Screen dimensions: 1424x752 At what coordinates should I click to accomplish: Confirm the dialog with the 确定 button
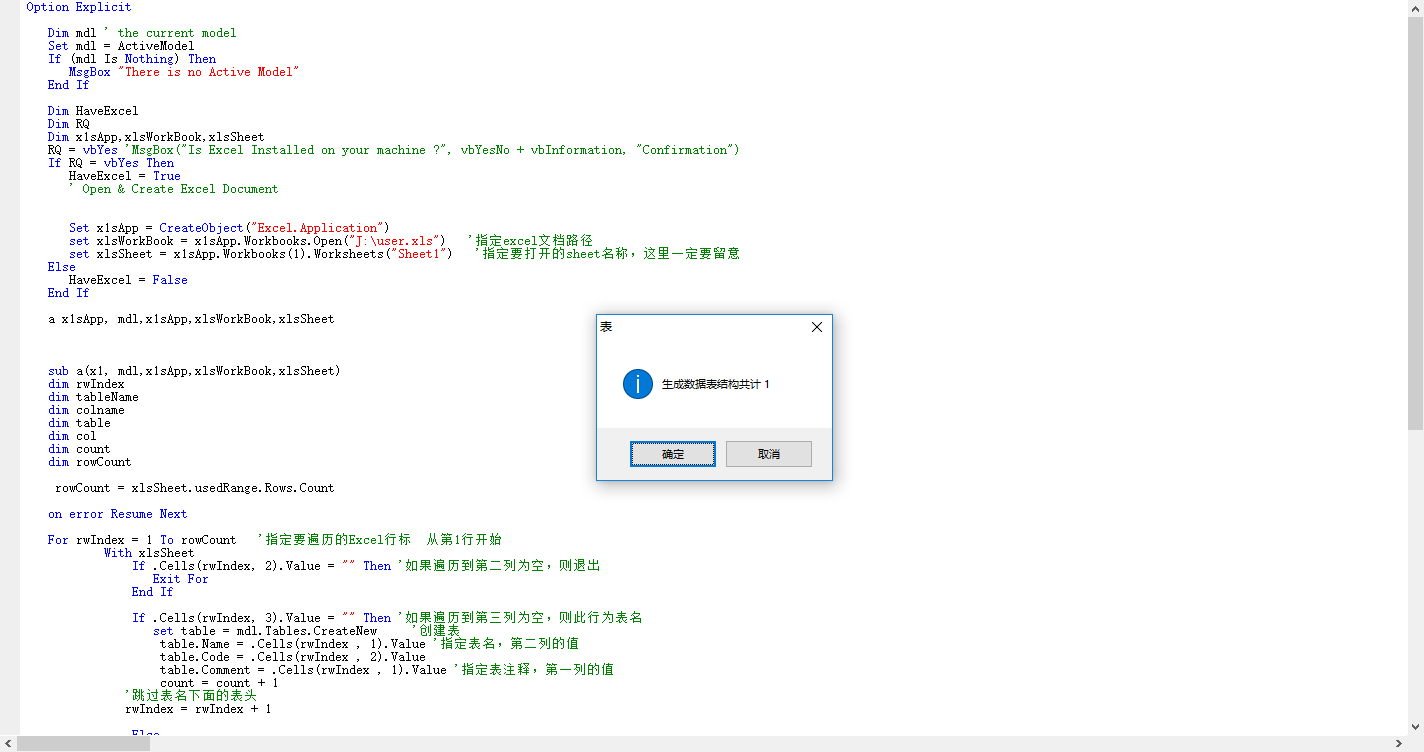pyautogui.click(x=672, y=454)
